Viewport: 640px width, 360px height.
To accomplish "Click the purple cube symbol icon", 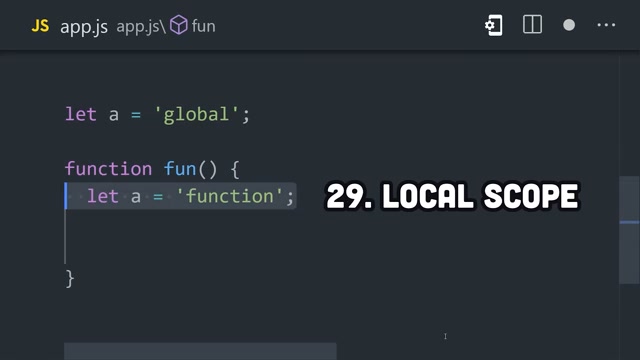I will 178,25.
